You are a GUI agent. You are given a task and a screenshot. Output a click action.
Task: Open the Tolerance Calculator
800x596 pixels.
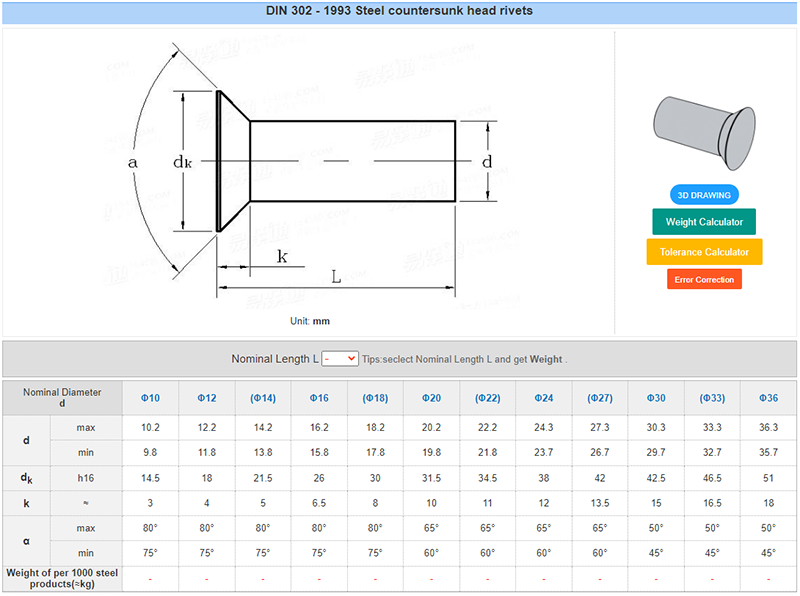tap(704, 252)
